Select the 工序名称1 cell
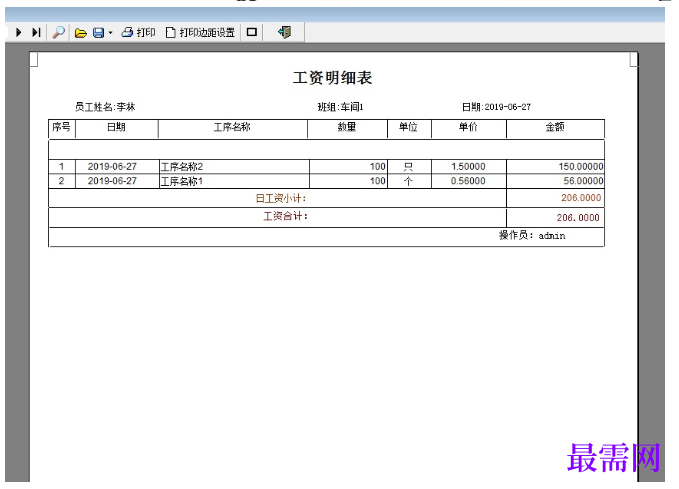Image resolution: width=679 pixels, height=489 pixels. pyautogui.click(x=234, y=181)
